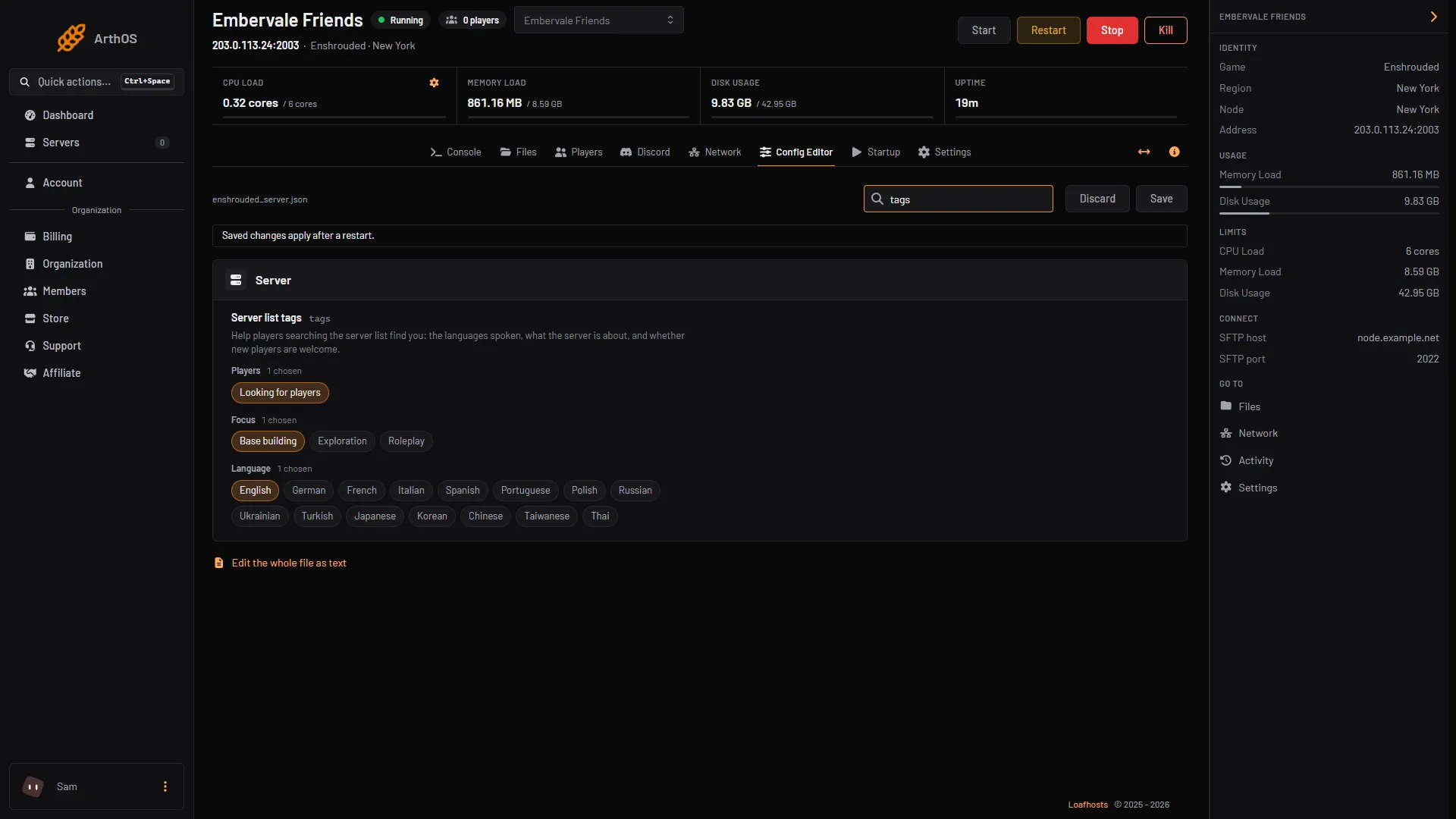The height and width of the screenshot is (819, 1456).
Task: Open Dashboard from the sidebar
Action: coord(96,115)
